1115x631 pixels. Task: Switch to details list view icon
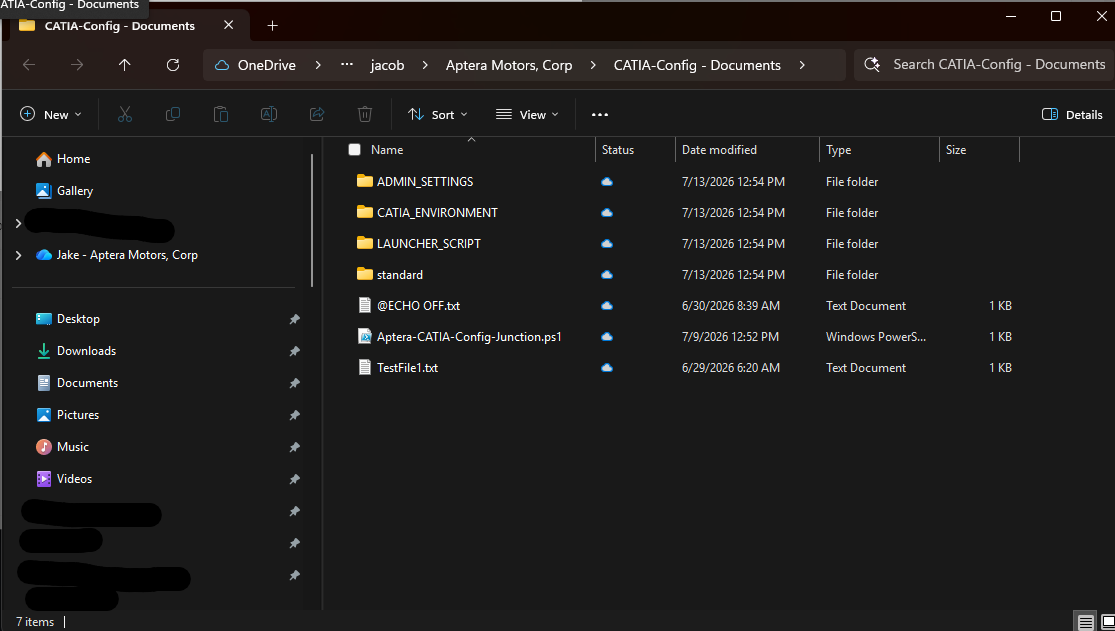pyautogui.click(x=1085, y=621)
